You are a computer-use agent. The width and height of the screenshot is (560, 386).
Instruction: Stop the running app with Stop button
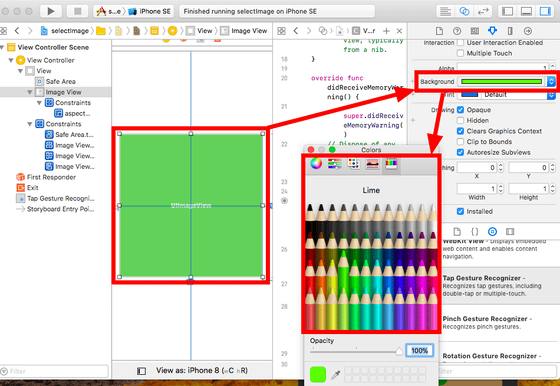pos(78,11)
